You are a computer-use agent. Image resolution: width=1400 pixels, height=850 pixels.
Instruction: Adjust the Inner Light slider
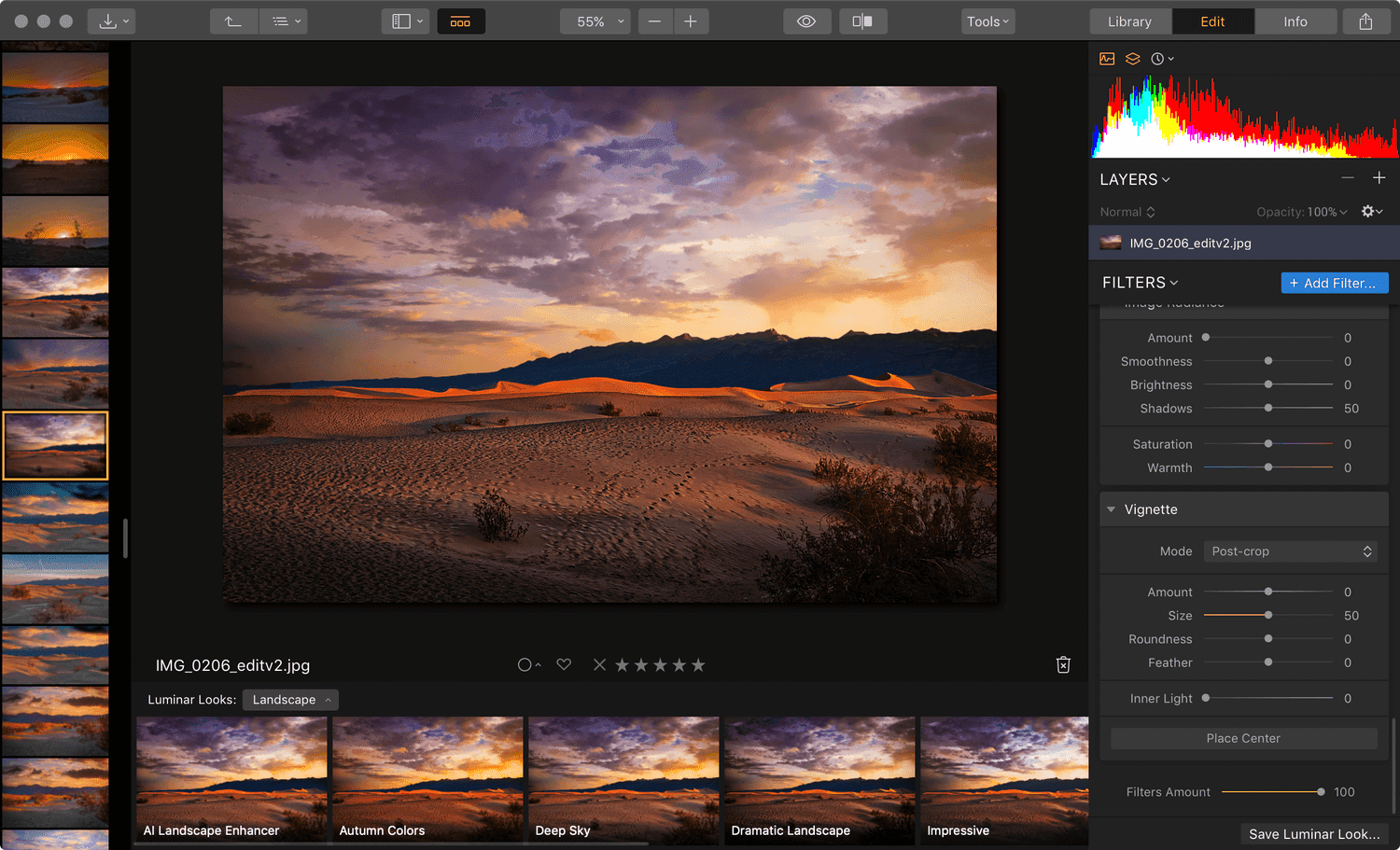(x=1268, y=698)
